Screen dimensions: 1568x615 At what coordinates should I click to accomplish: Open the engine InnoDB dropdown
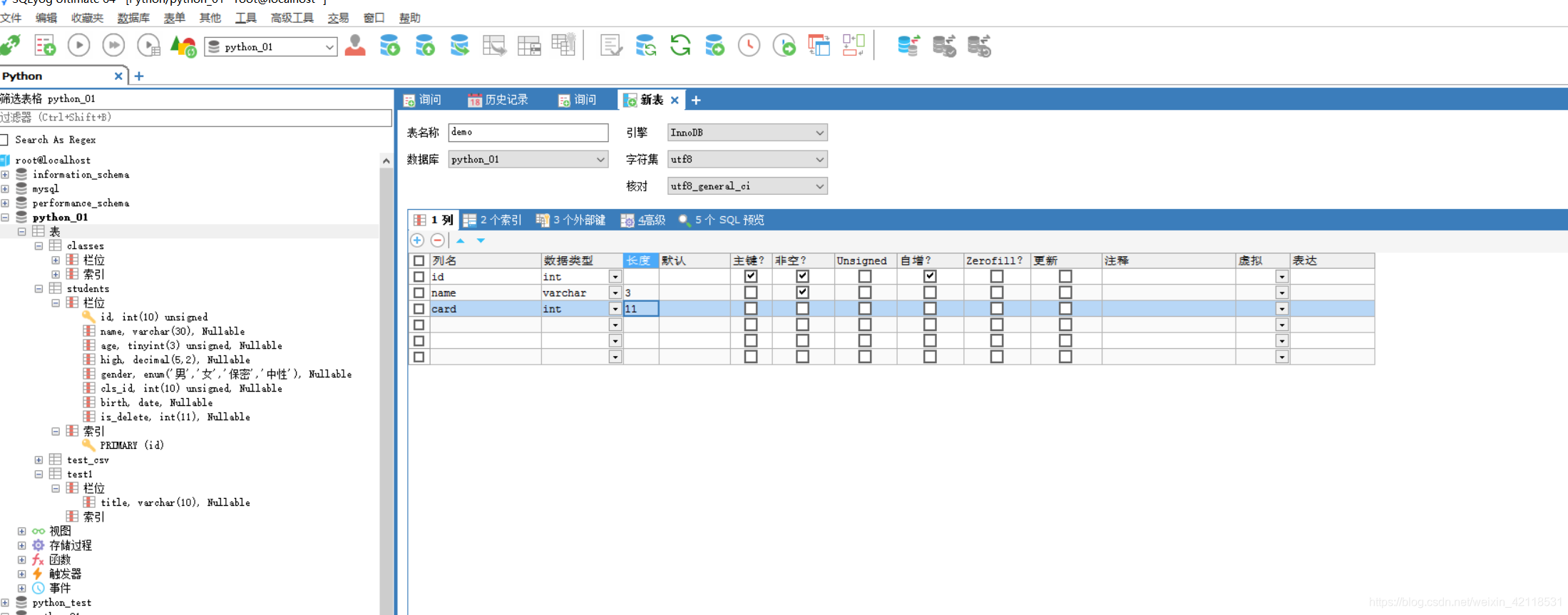[x=747, y=133]
